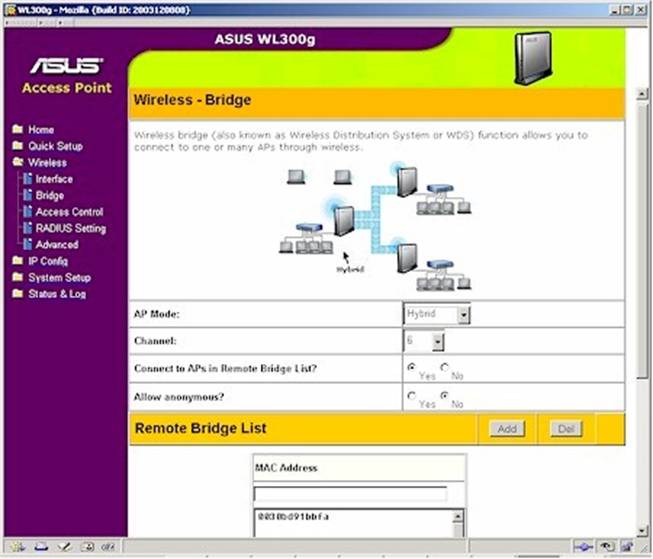Click the Interface page icon
Image resolution: width=653 pixels, height=559 pixels.
click(x=27, y=179)
